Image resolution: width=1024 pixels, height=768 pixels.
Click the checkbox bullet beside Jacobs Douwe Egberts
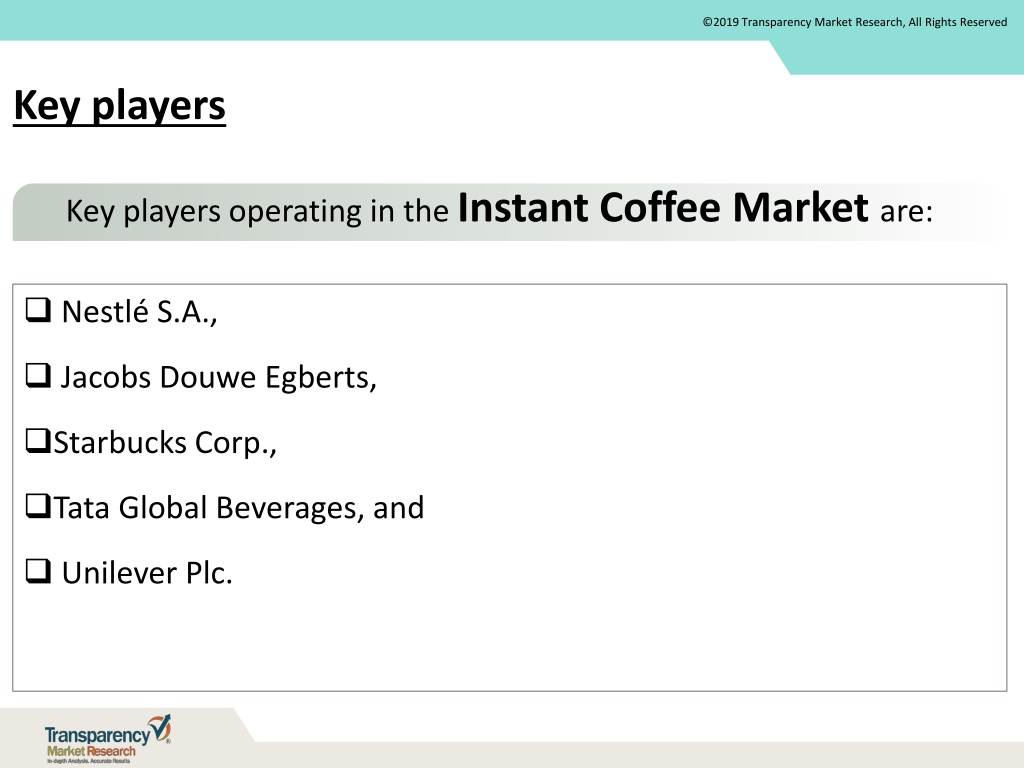point(39,376)
